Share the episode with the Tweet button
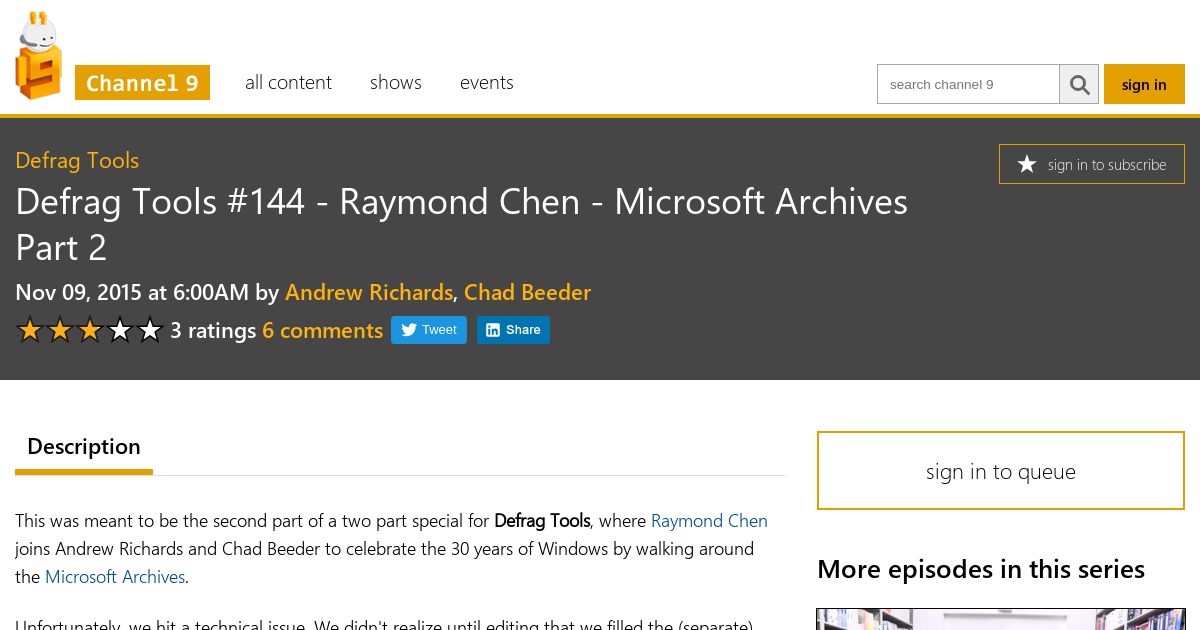The height and width of the screenshot is (630, 1200). pyautogui.click(x=429, y=330)
